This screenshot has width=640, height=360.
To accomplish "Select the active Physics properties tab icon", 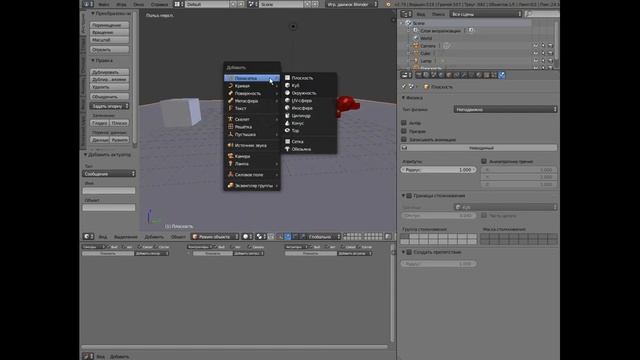I will 502,75.
